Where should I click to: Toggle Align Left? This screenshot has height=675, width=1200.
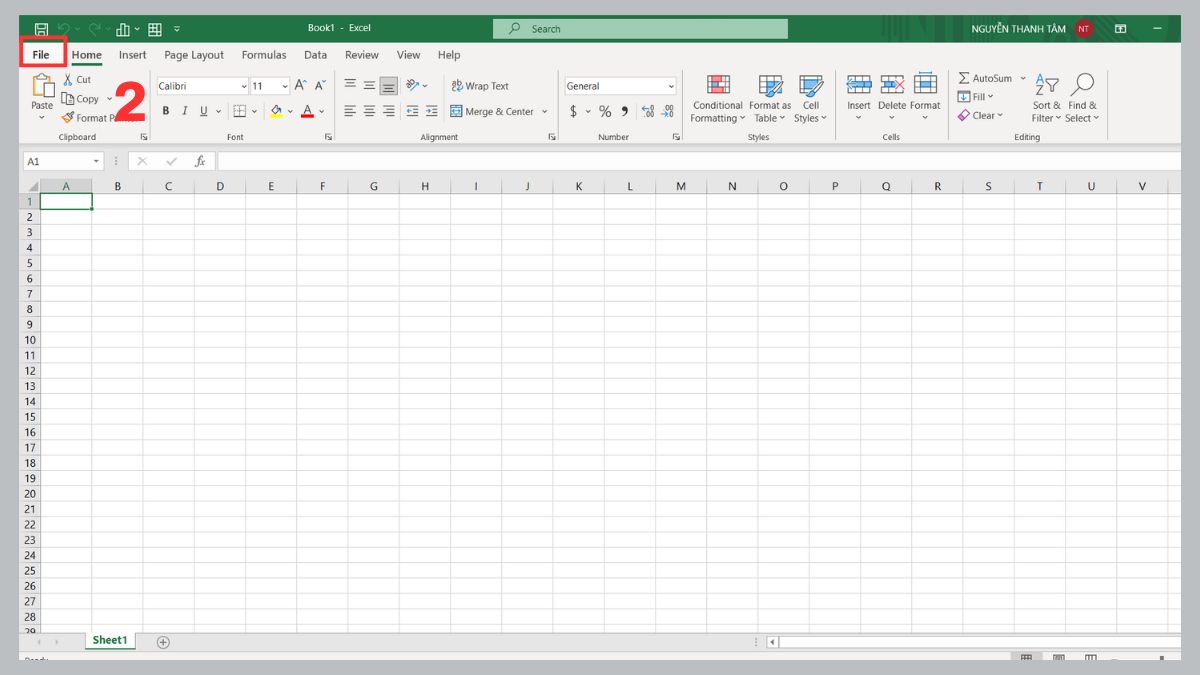click(x=351, y=111)
